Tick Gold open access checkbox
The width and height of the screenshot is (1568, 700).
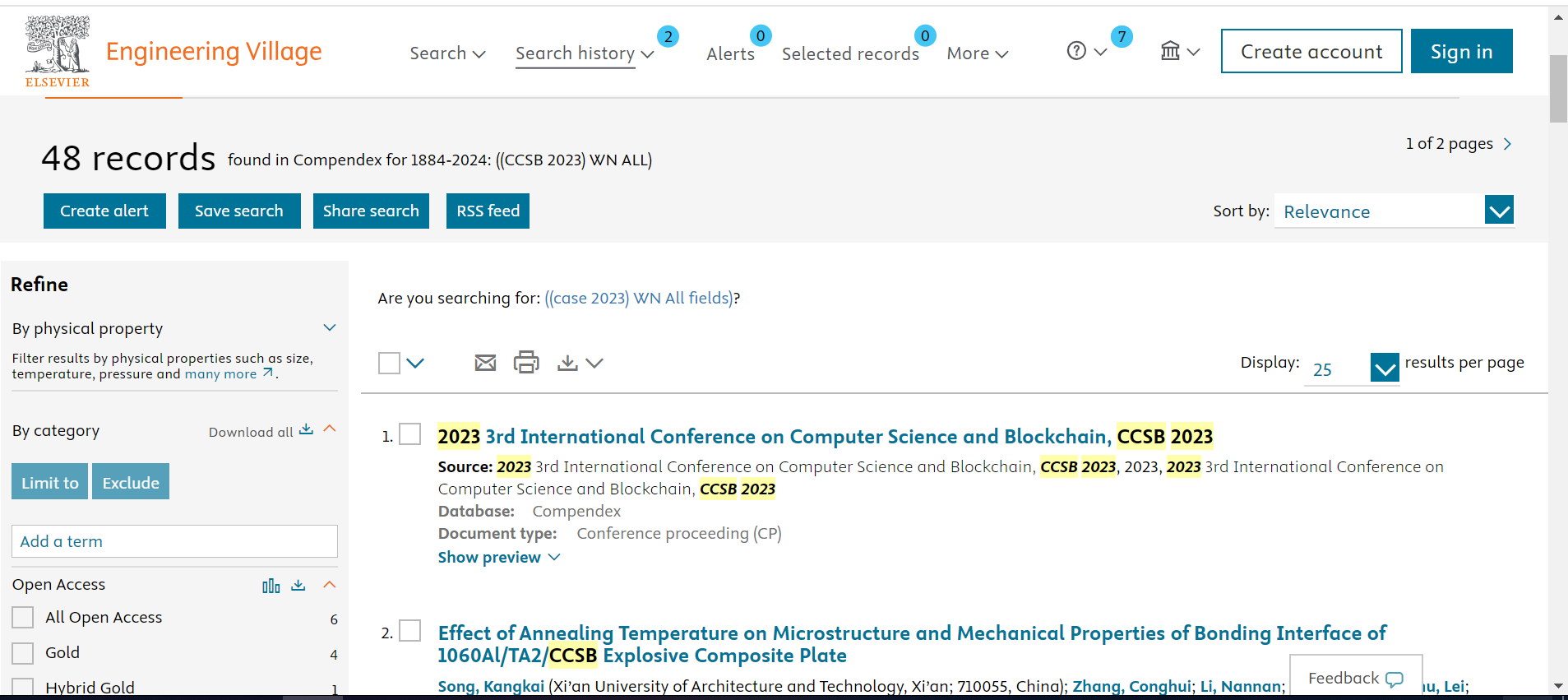pyautogui.click(x=23, y=653)
